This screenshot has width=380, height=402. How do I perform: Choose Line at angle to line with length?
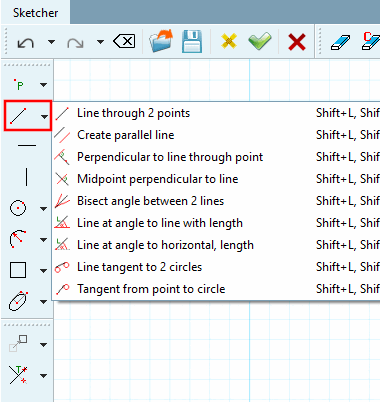click(216, 223)
